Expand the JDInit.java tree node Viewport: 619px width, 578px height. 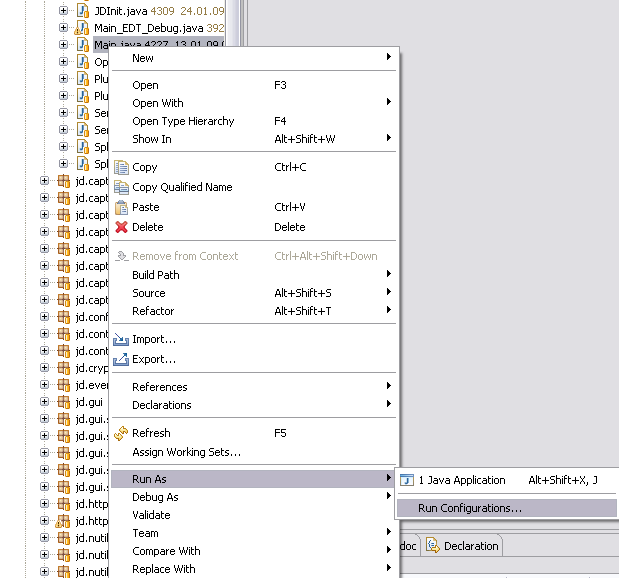(x=63, y=11)
